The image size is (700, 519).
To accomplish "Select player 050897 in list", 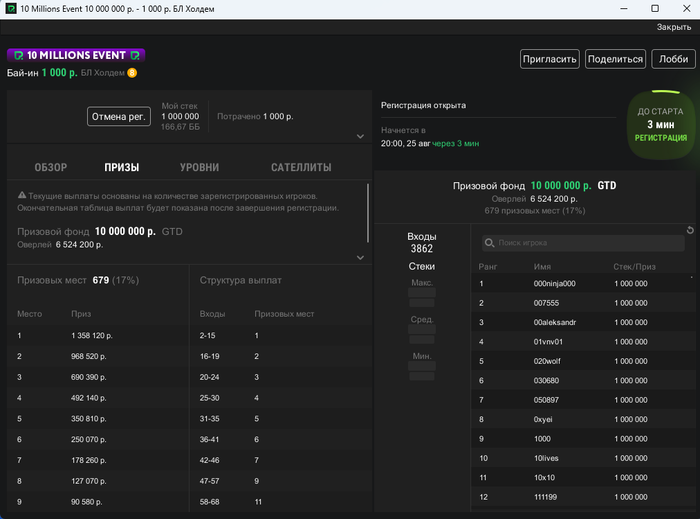I will coord(583,400).
